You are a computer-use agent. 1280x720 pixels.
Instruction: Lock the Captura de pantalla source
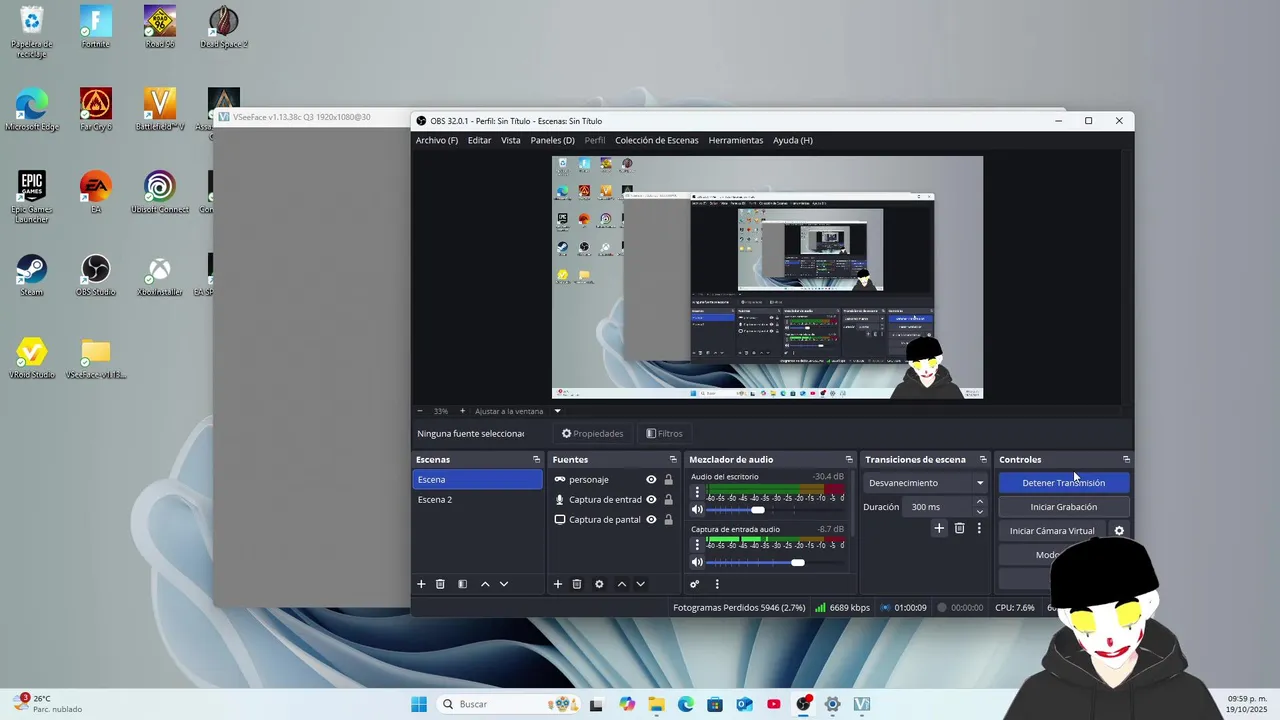point(668,520)
